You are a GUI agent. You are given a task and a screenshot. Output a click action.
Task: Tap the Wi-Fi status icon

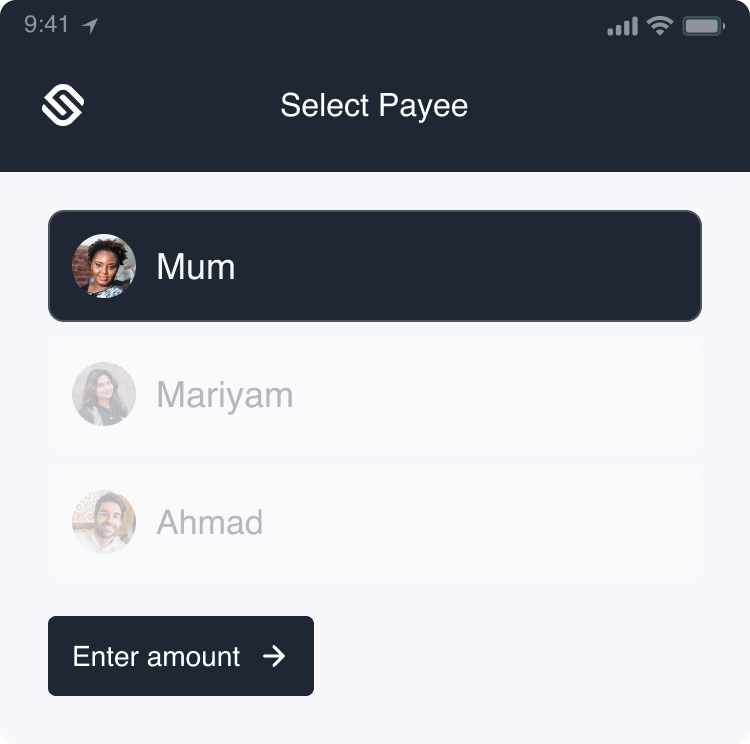pos(659,27)
